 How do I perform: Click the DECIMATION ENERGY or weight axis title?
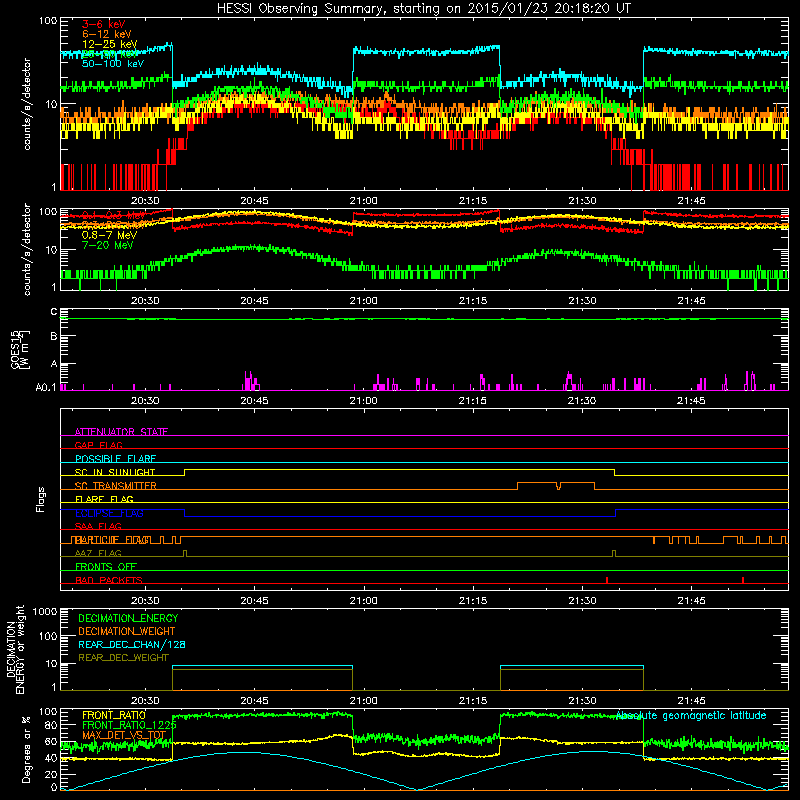coord(15,649)
